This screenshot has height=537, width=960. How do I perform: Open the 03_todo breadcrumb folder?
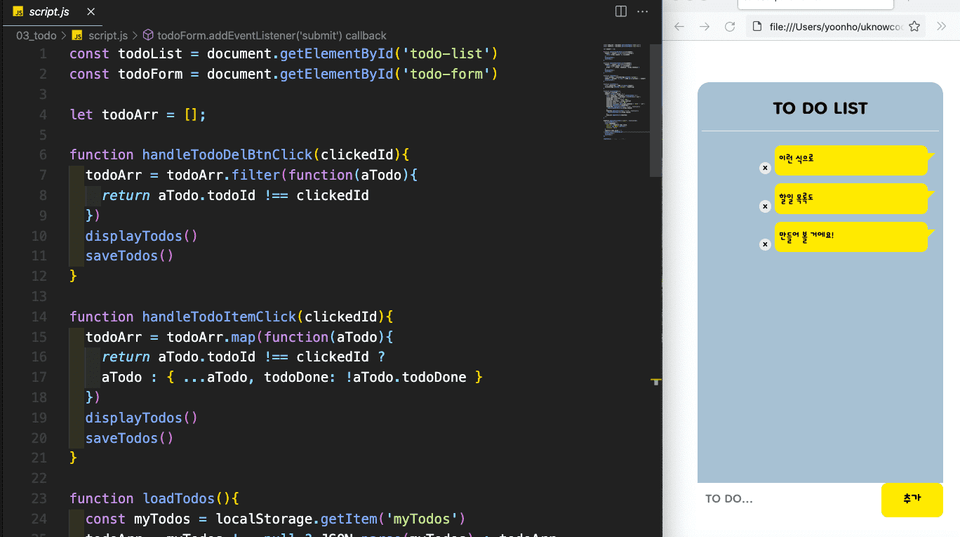(x=36, y=36)
